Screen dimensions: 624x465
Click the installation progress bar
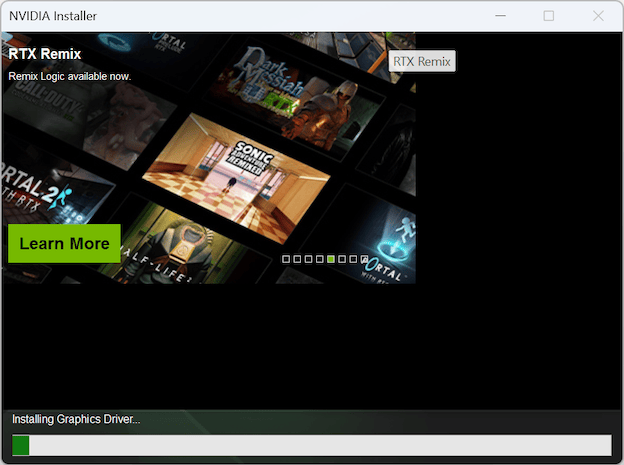(312, 445)
